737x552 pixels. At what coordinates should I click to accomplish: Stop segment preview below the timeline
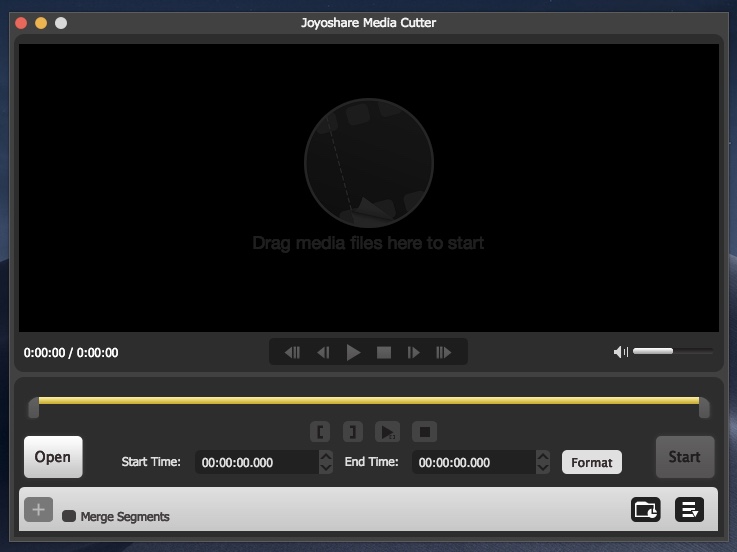point(424,432)
